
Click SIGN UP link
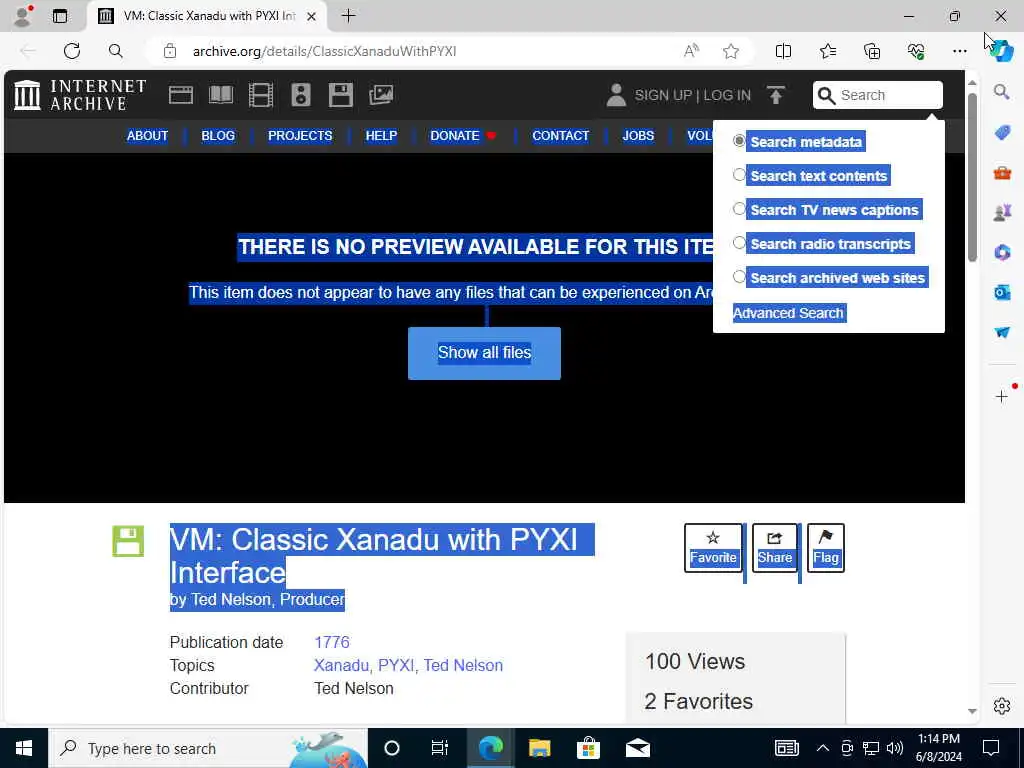(x=663, y=95)
